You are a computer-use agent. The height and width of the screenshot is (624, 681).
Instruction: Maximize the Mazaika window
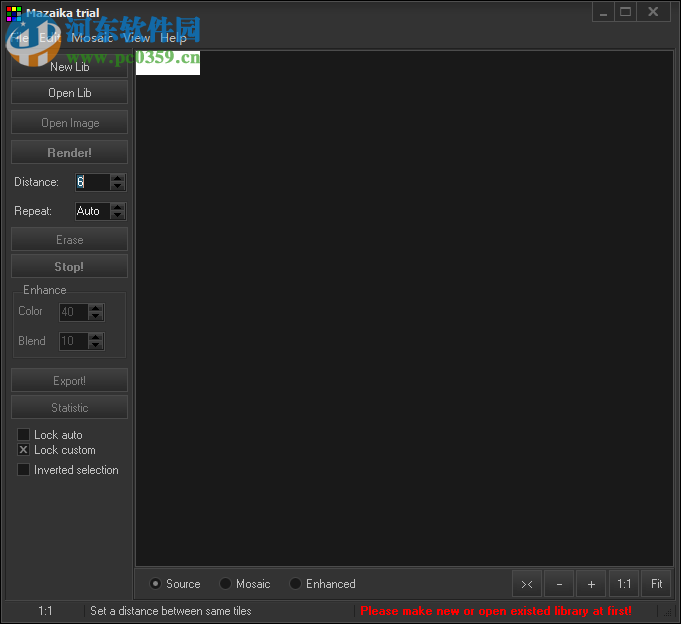[625, 12]
